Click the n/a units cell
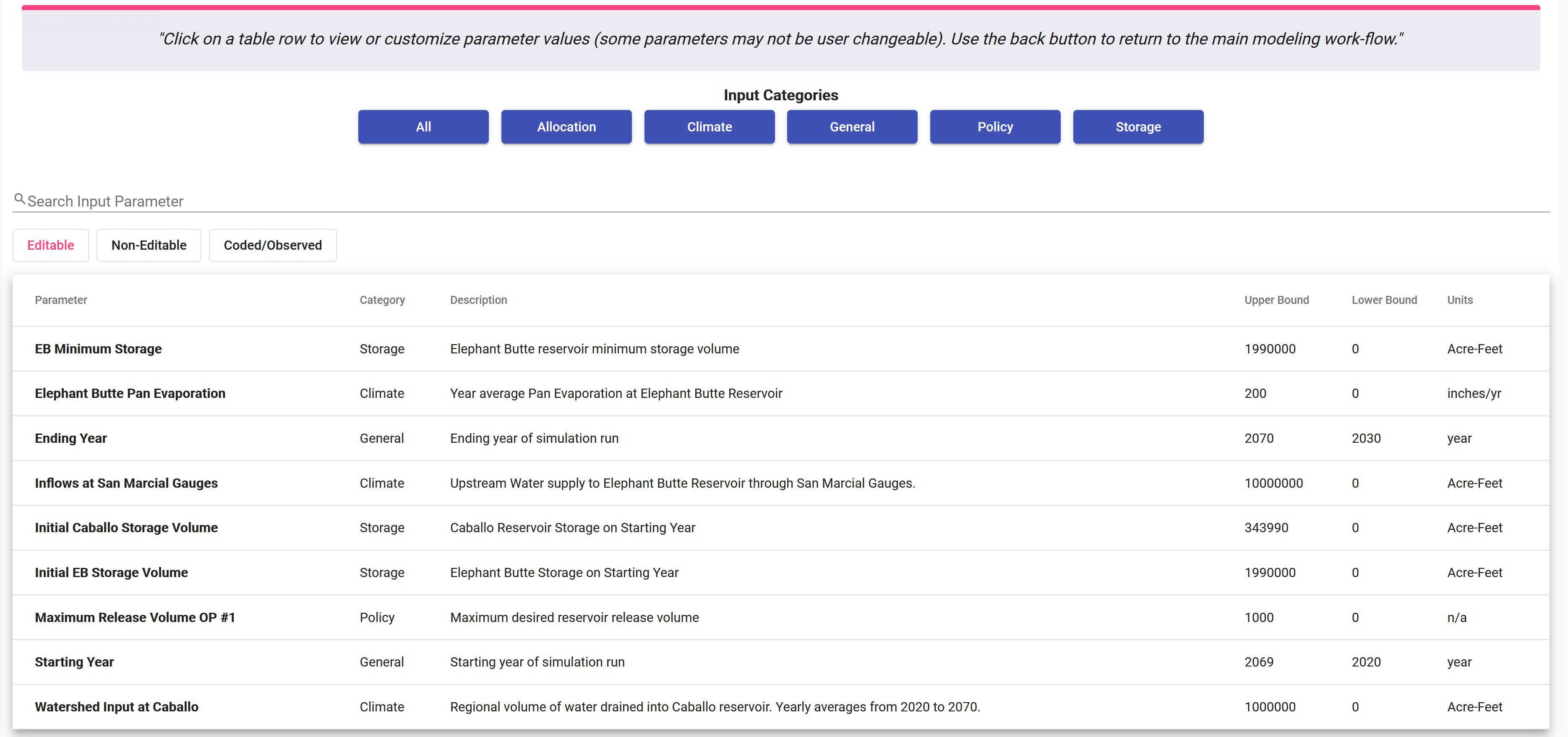1568x737 pixels. pyautogui.click(x=1457, y=617)
